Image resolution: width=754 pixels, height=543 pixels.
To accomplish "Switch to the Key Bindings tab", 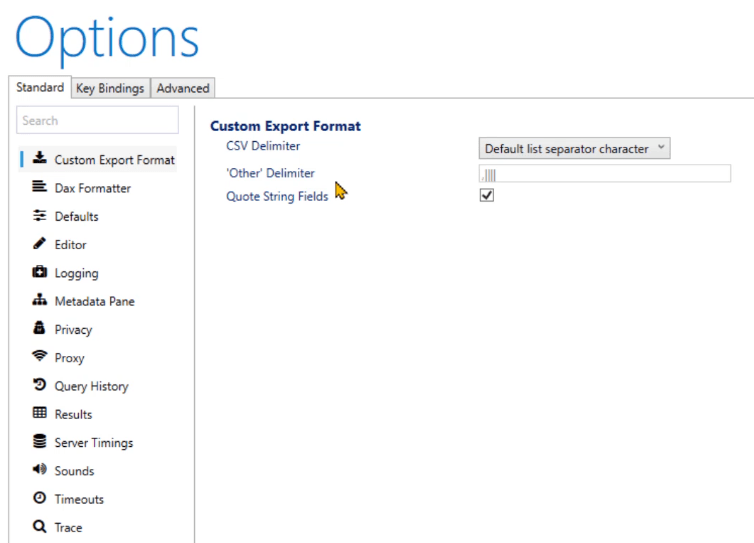I will pos(111,88).
